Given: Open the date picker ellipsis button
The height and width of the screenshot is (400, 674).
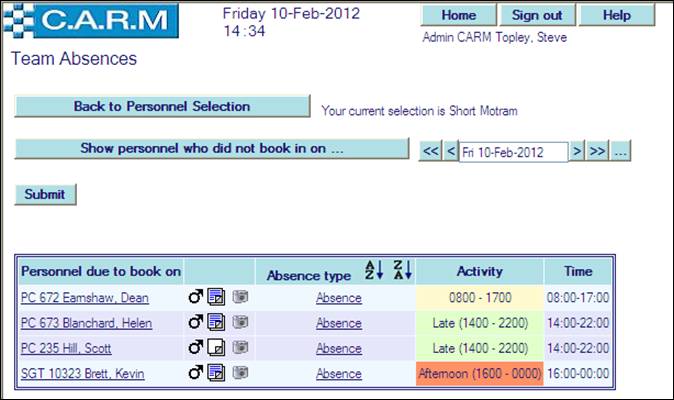Looking at the screenshot, I should click(x=620, y=152).
